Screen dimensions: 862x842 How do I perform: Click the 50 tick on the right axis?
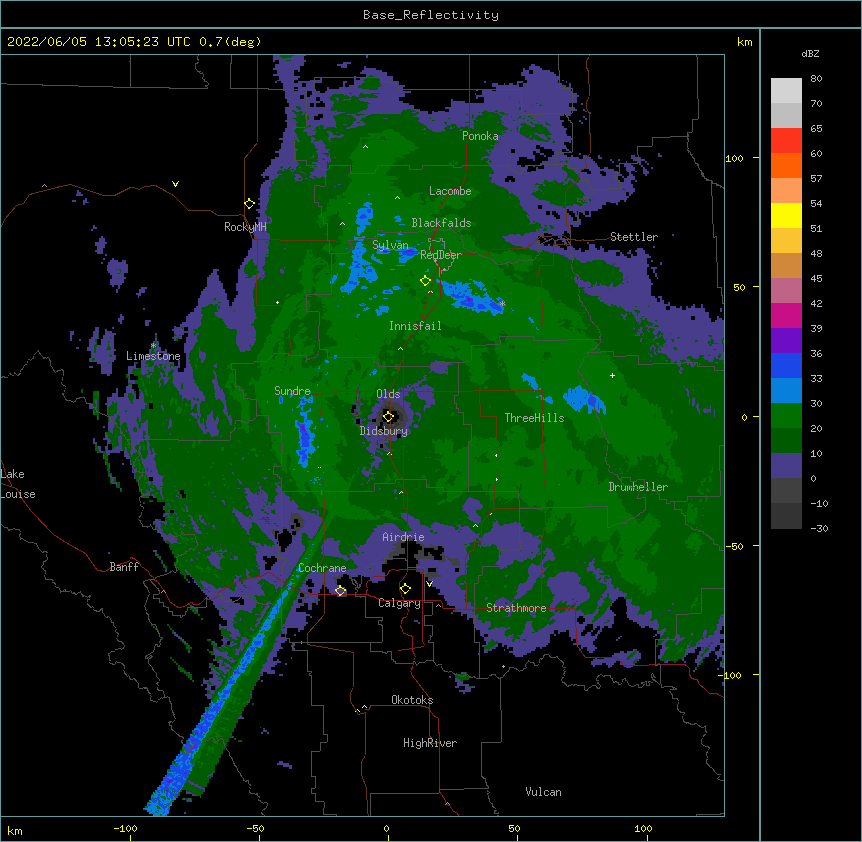click(x=739, y=287)
